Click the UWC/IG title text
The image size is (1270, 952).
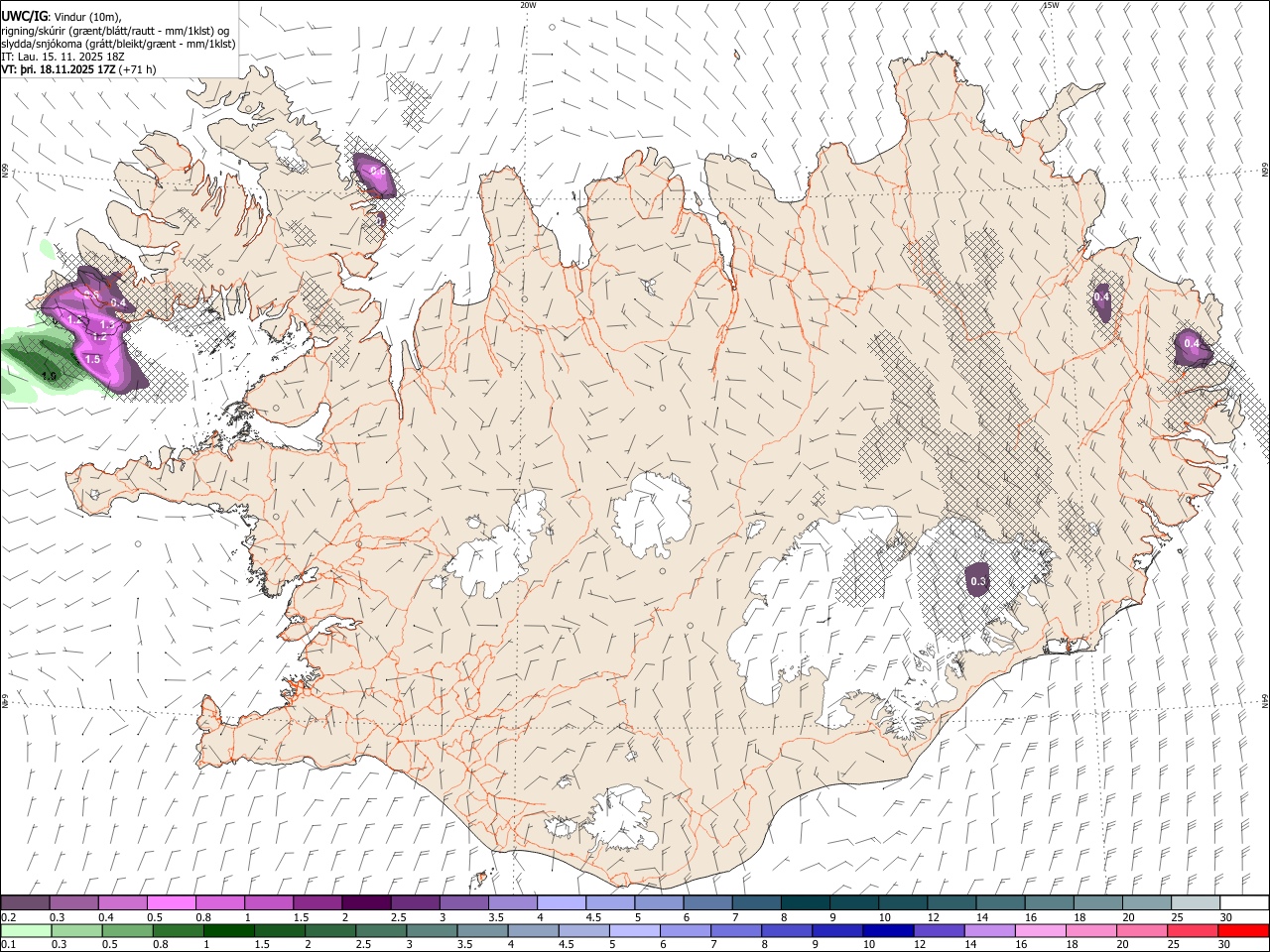(24, 16)
